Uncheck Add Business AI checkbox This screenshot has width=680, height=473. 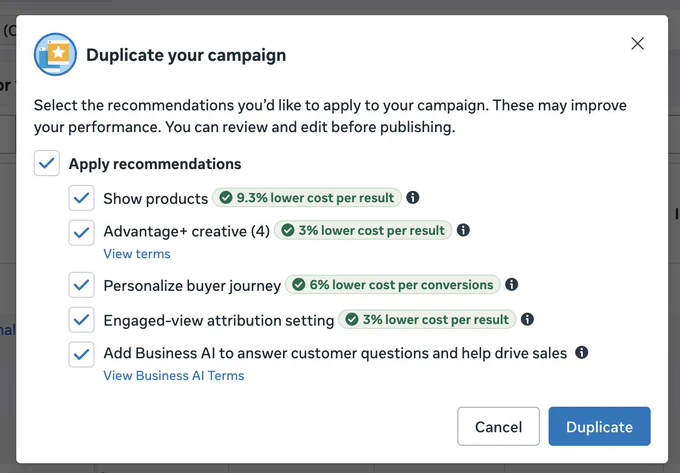pyautogui.click(x=82, y=355)
